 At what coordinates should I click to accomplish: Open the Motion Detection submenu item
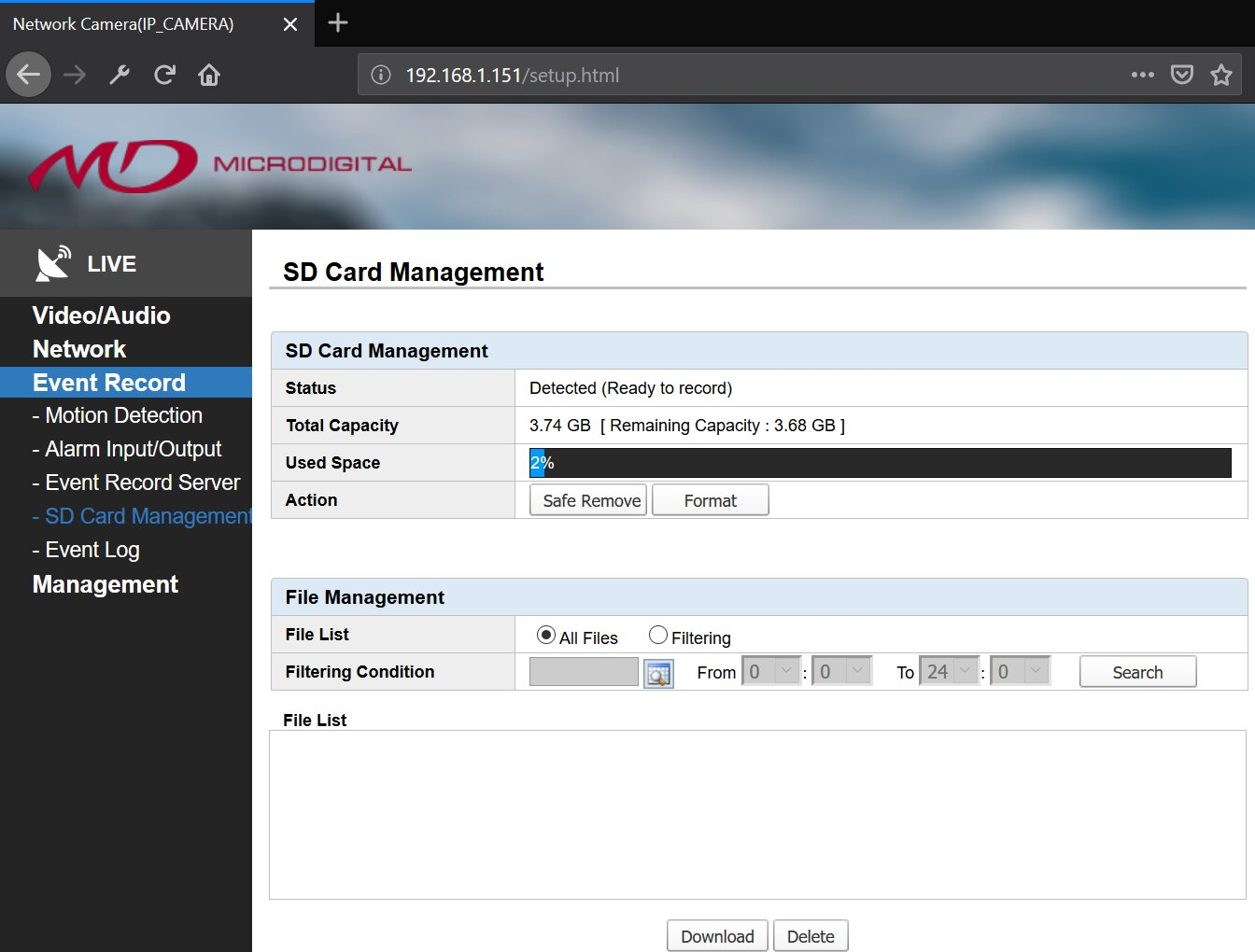pyautogui.click(x=118, y=415)
